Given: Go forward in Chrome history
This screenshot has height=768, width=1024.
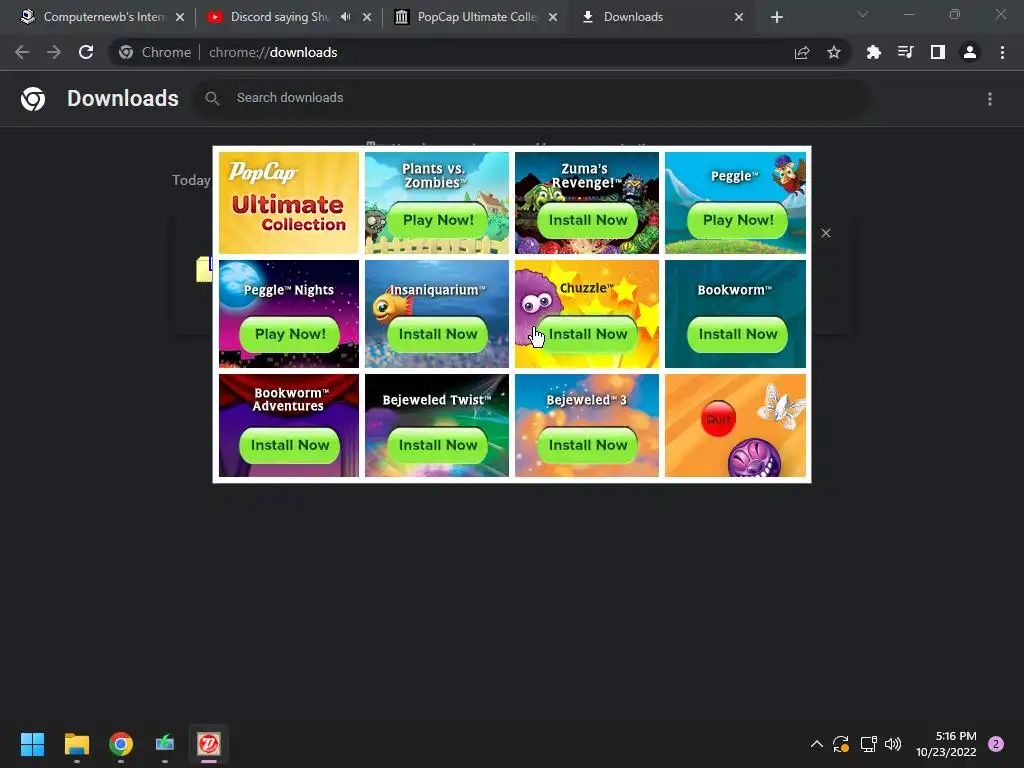Looking at the screenshot, I should [x=54, y=52].
